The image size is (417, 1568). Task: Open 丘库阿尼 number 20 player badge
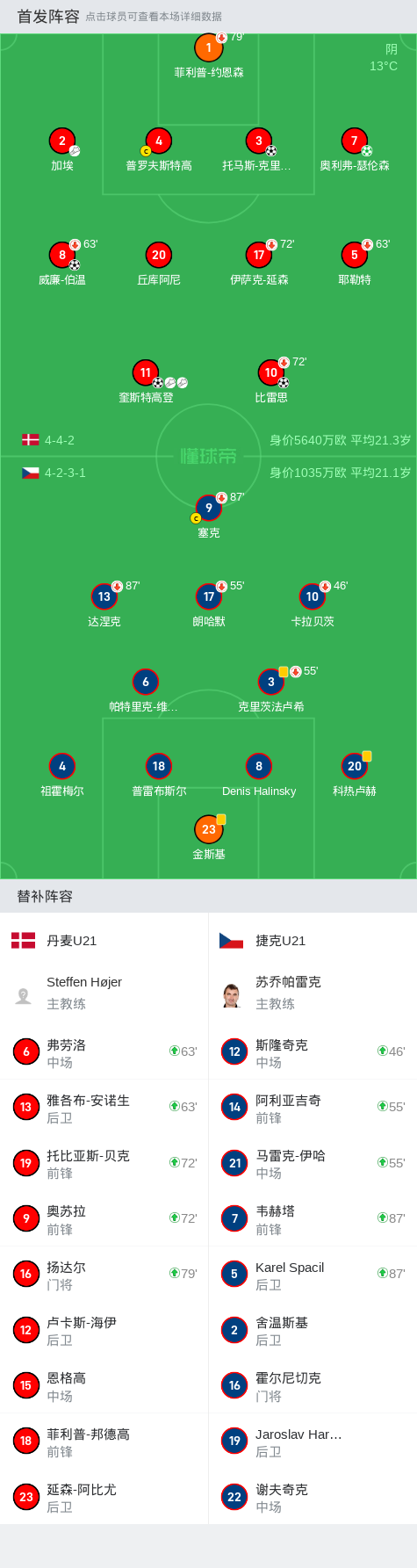click(x=159, y=255)
